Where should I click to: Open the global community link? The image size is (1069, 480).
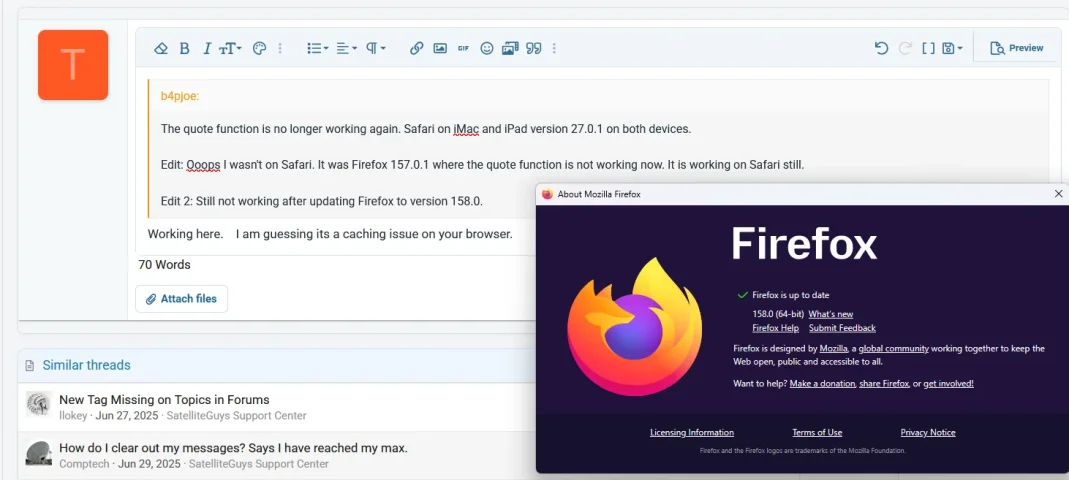pyautogui.click(x=893, y=348)
